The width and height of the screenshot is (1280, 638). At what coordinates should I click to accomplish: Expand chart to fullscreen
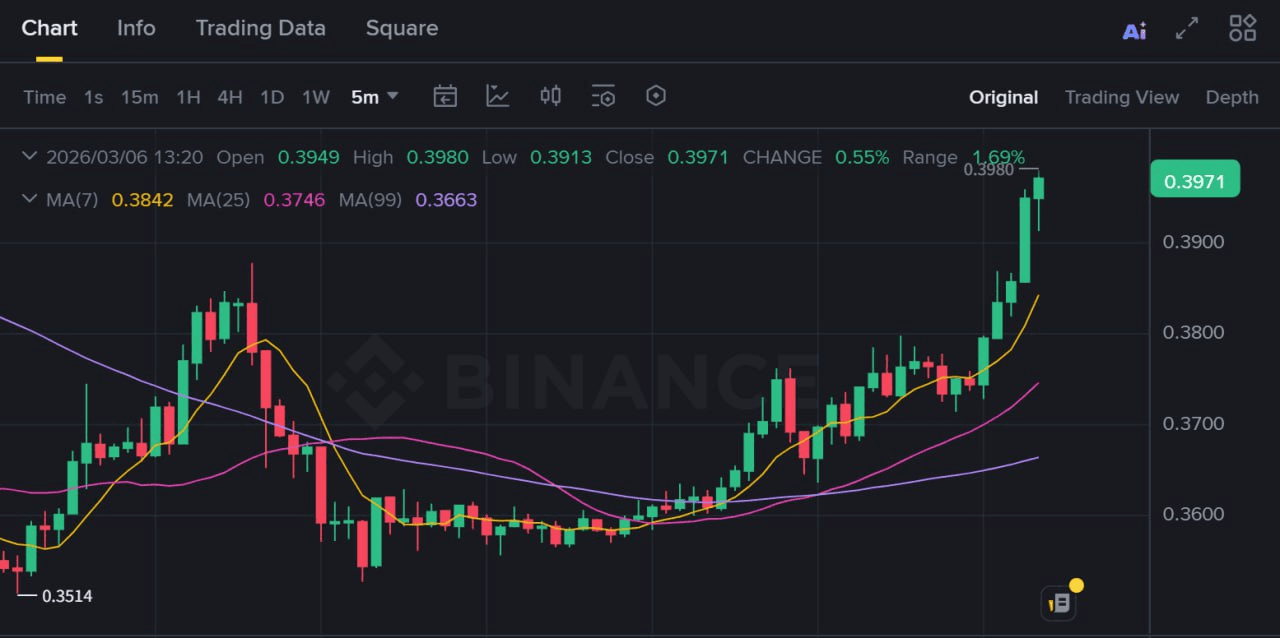coord(1187,29)
